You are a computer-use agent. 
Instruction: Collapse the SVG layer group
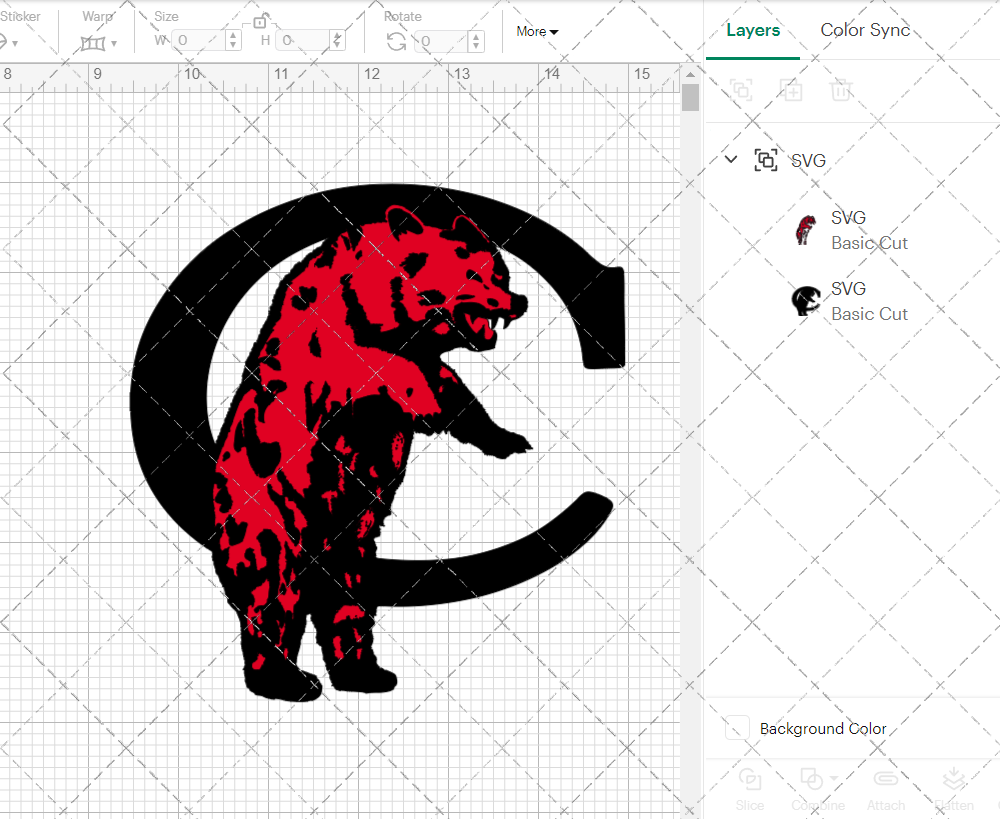click(730, 159)
